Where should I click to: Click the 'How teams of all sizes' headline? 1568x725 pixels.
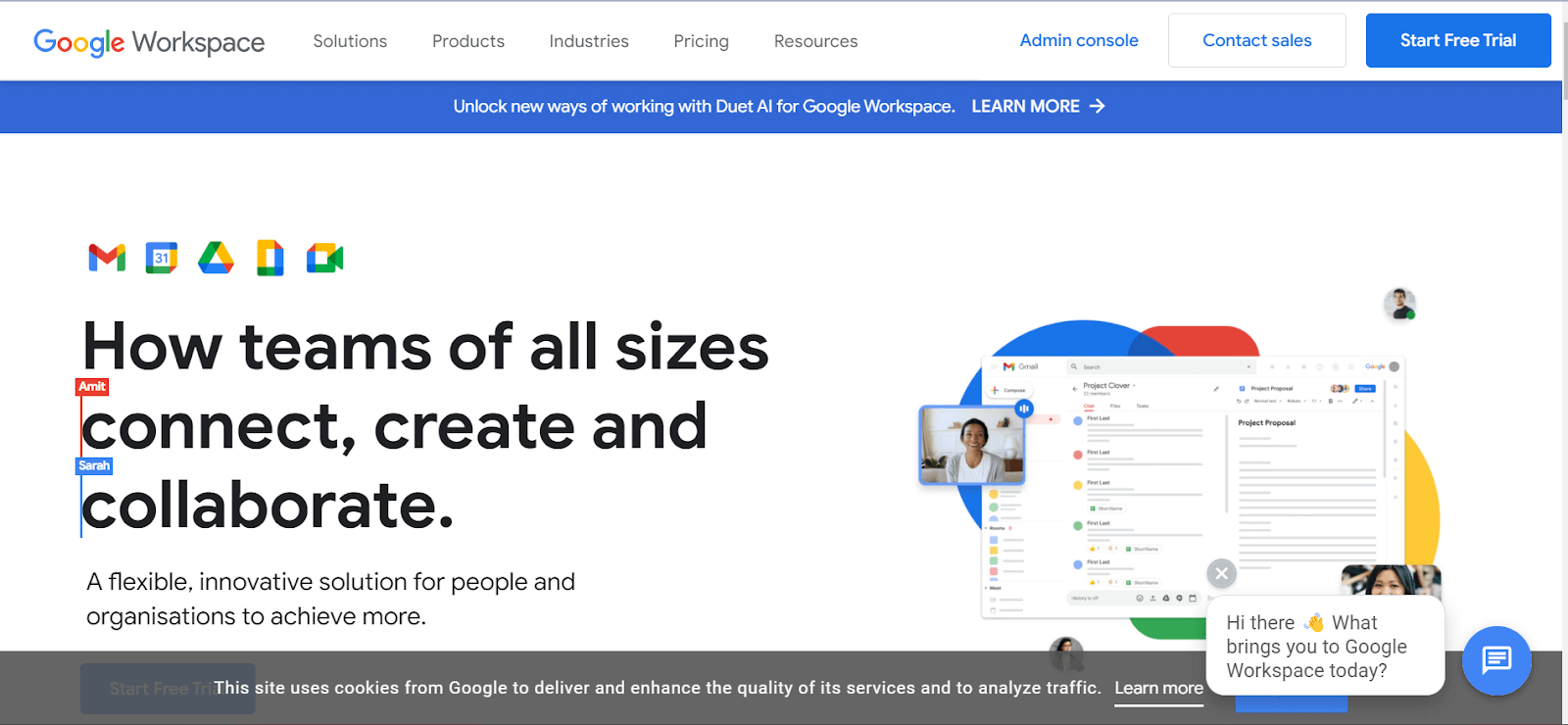click(426, 426)
